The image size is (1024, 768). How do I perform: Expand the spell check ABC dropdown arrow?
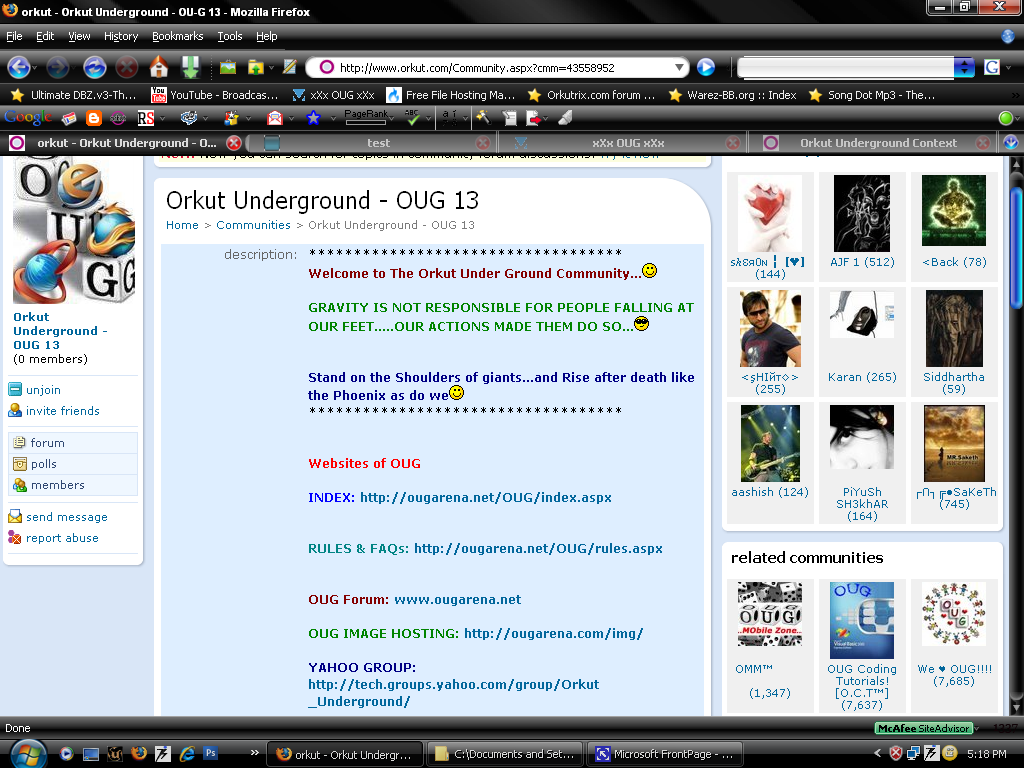[428, 119]
